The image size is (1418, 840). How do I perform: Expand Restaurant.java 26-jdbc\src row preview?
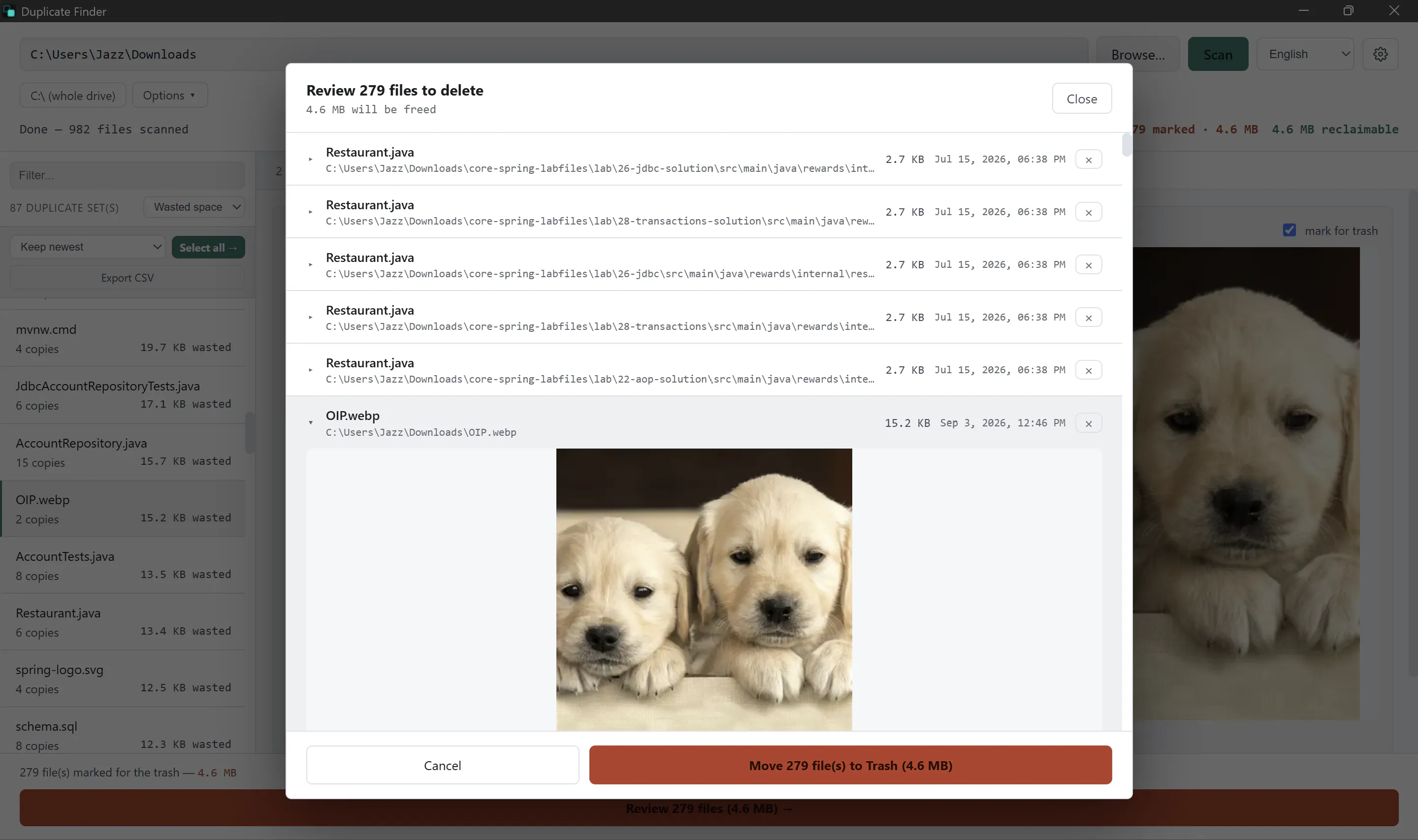pos(310,265)
